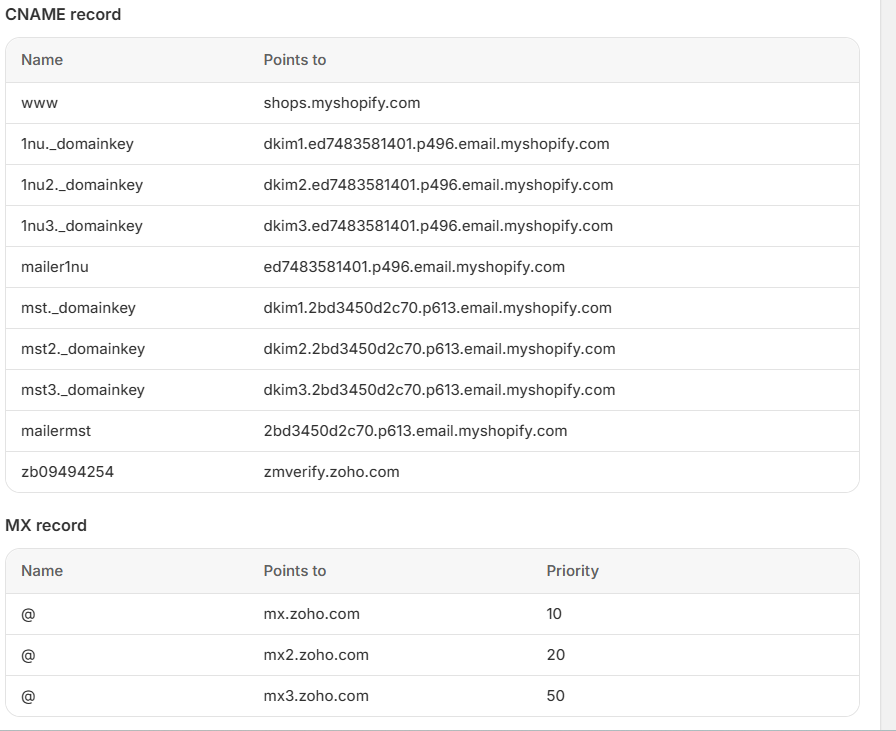Click the ed7483581401.p496.email.myshopify.com mailer1nu value
Screen dimensions: 896x731
(414, 267)
